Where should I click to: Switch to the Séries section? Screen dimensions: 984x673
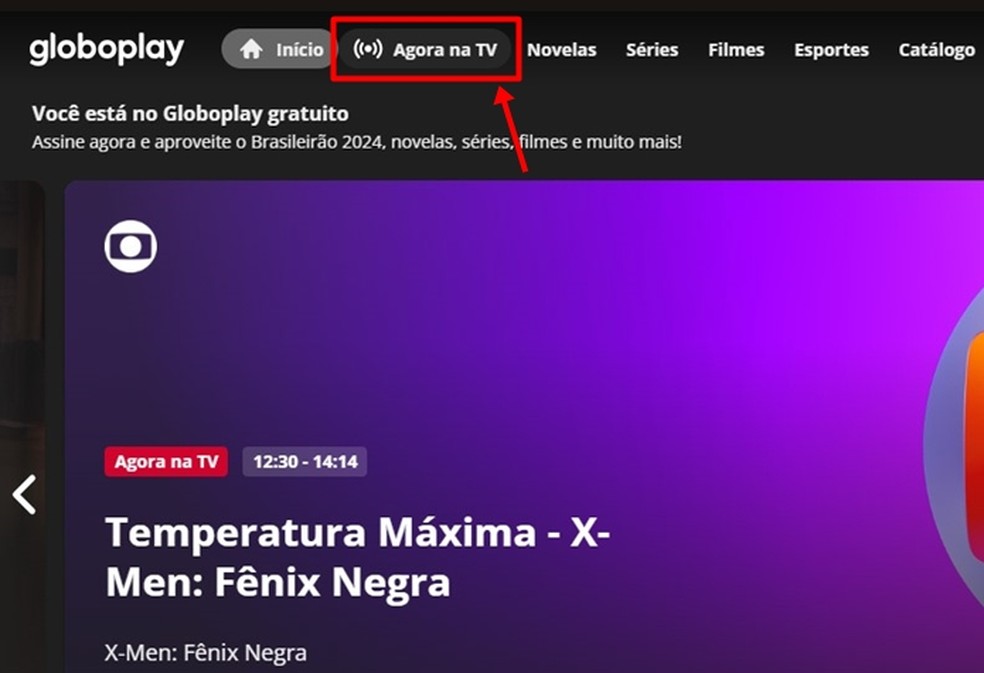click(652, 50)
